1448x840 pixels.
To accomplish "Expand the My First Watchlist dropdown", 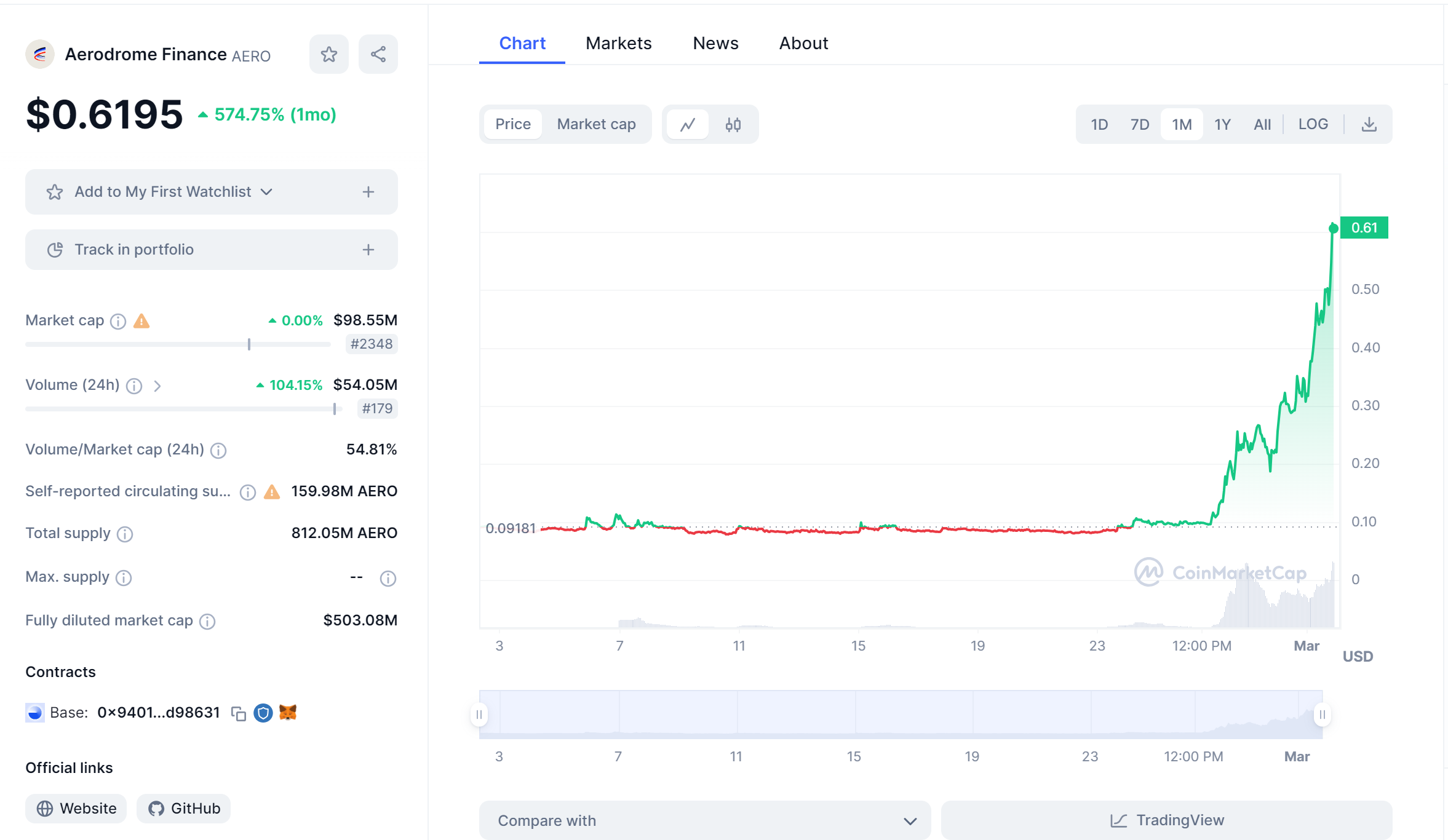I will click(266, 192).
